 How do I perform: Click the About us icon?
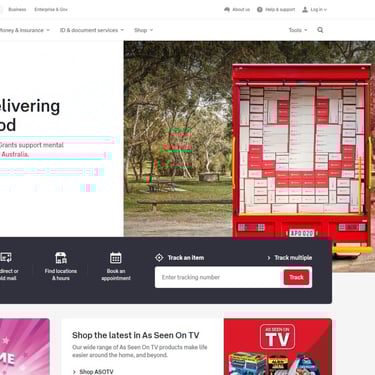pos(227,9)
